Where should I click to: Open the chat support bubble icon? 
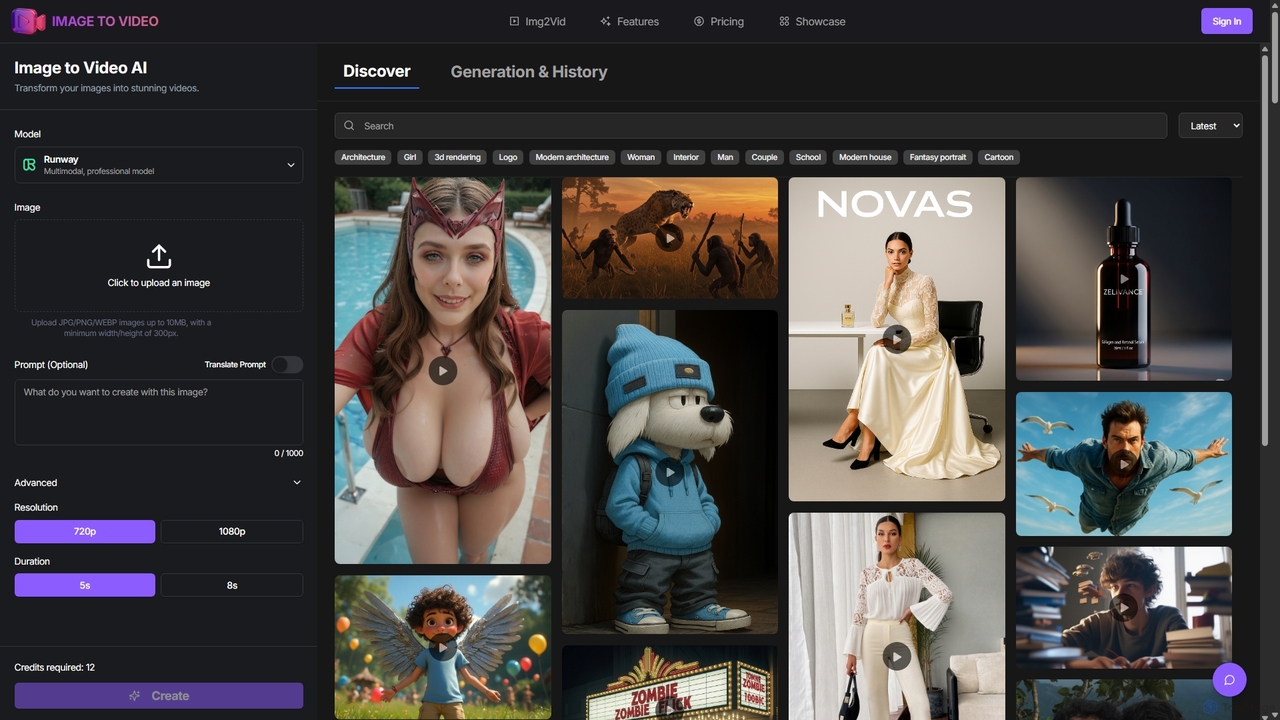tap(1229, 680)
